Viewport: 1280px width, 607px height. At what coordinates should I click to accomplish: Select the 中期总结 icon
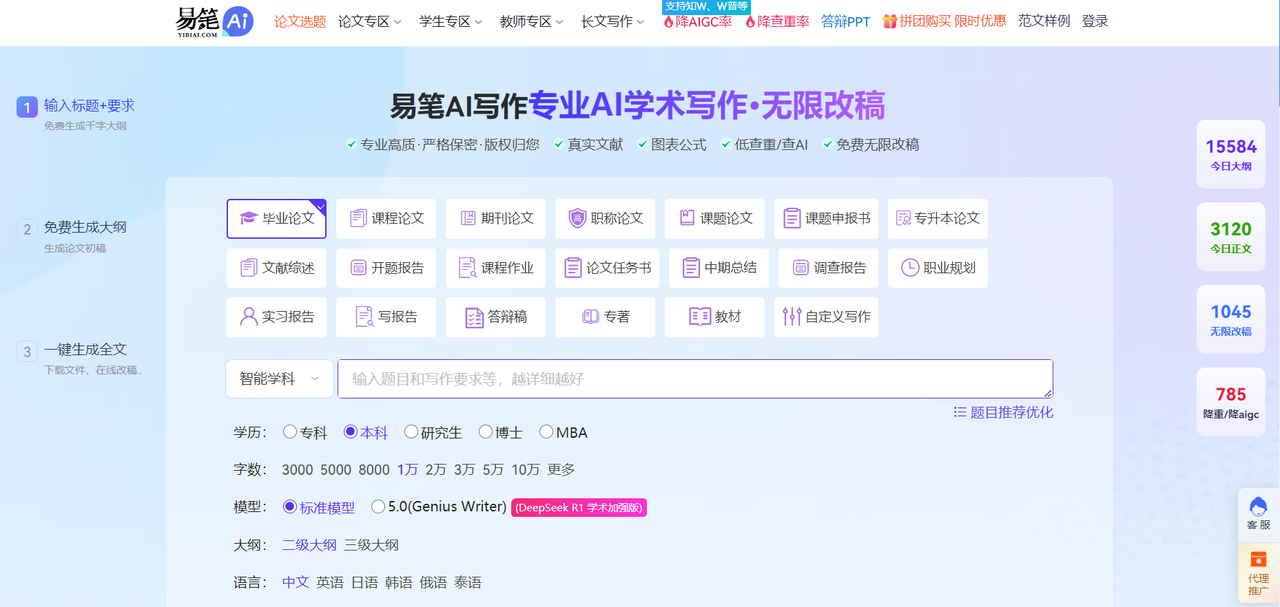pyautogui.click(x=691, y=268)
